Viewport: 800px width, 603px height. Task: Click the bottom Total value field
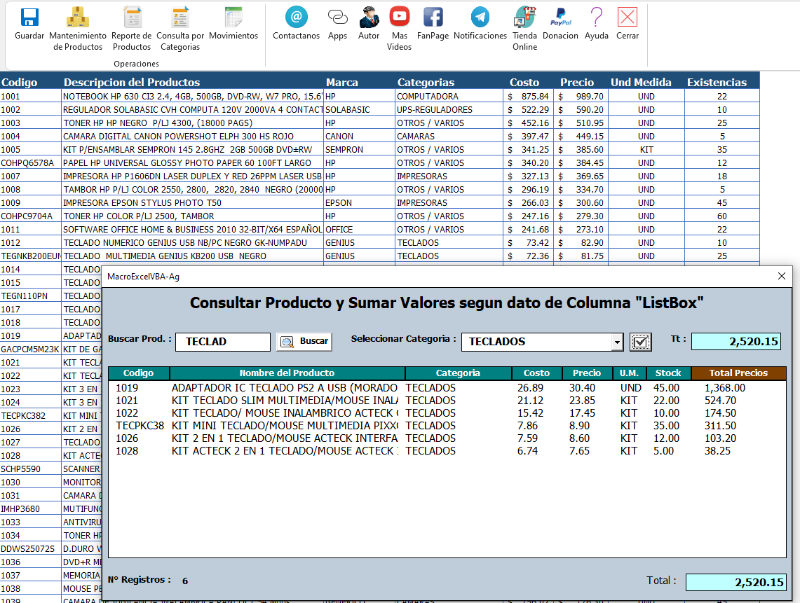pyautogui.click(x=736, y=582)
